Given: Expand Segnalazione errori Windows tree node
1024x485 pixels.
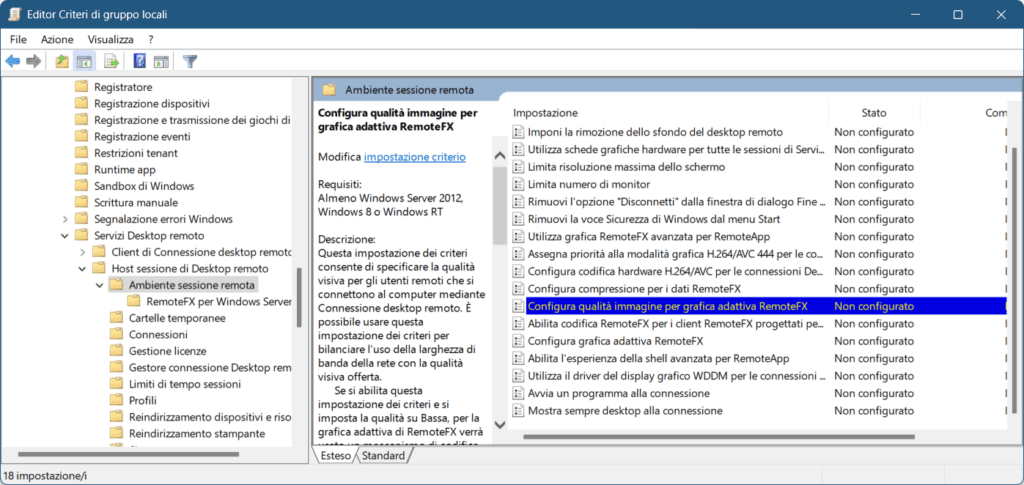Looking at the screenshot, I should (65, 219).
